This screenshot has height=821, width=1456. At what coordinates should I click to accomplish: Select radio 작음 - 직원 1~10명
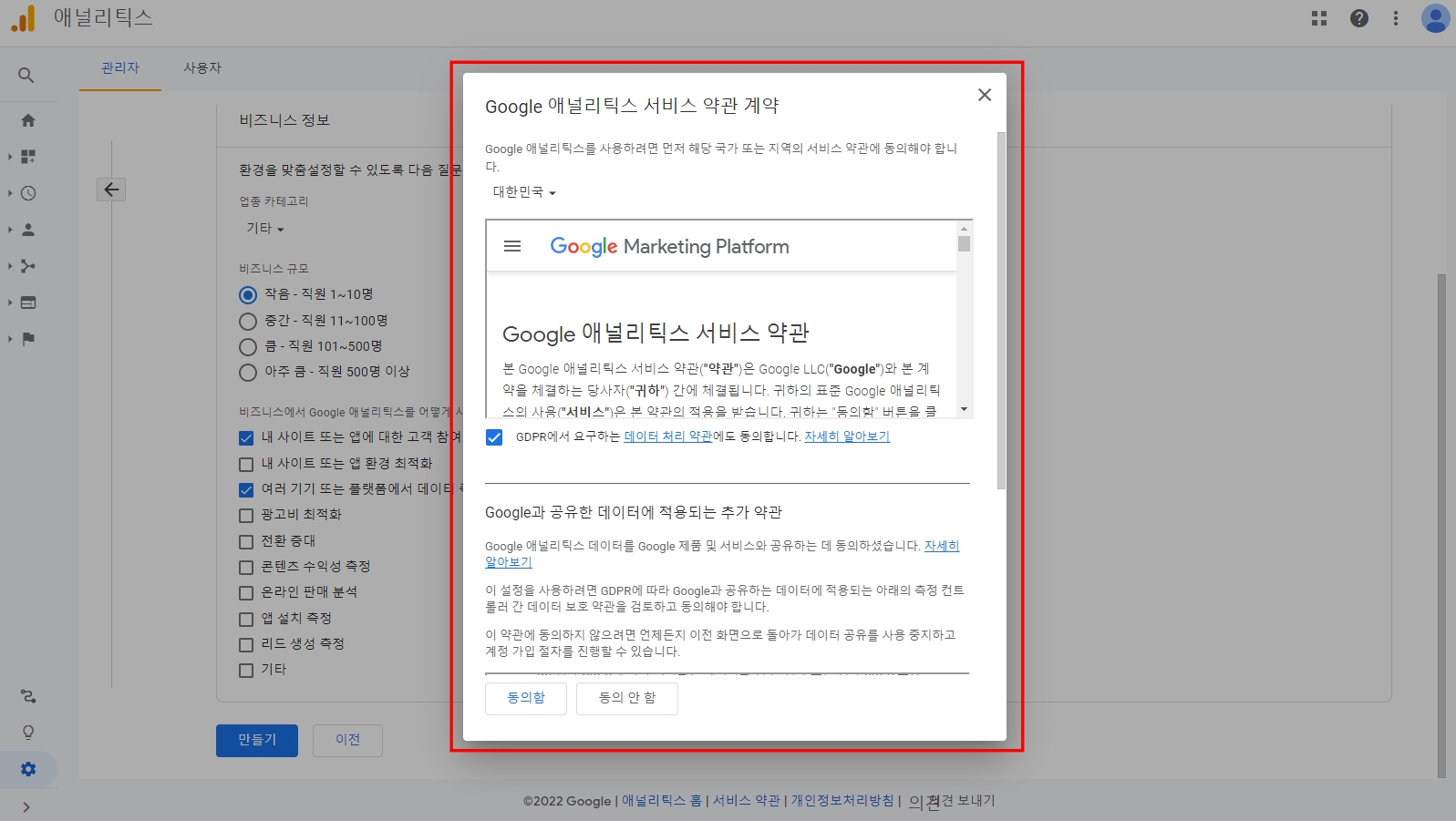(247, 294)
